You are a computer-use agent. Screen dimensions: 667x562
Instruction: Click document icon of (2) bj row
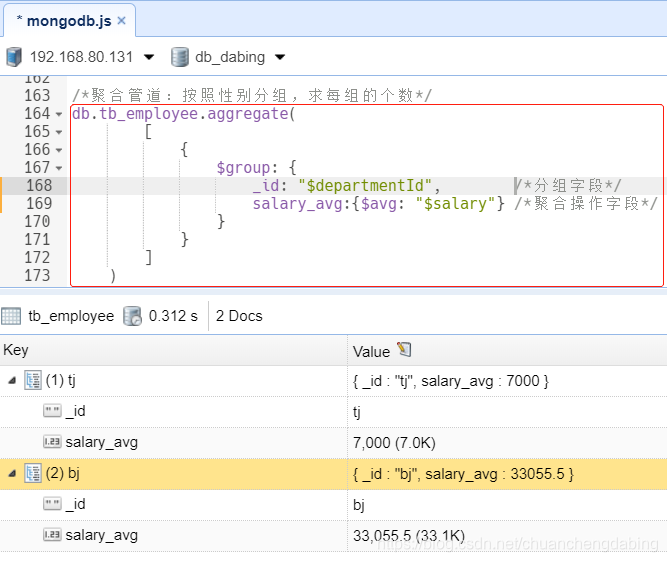click(x=33, y=473)
